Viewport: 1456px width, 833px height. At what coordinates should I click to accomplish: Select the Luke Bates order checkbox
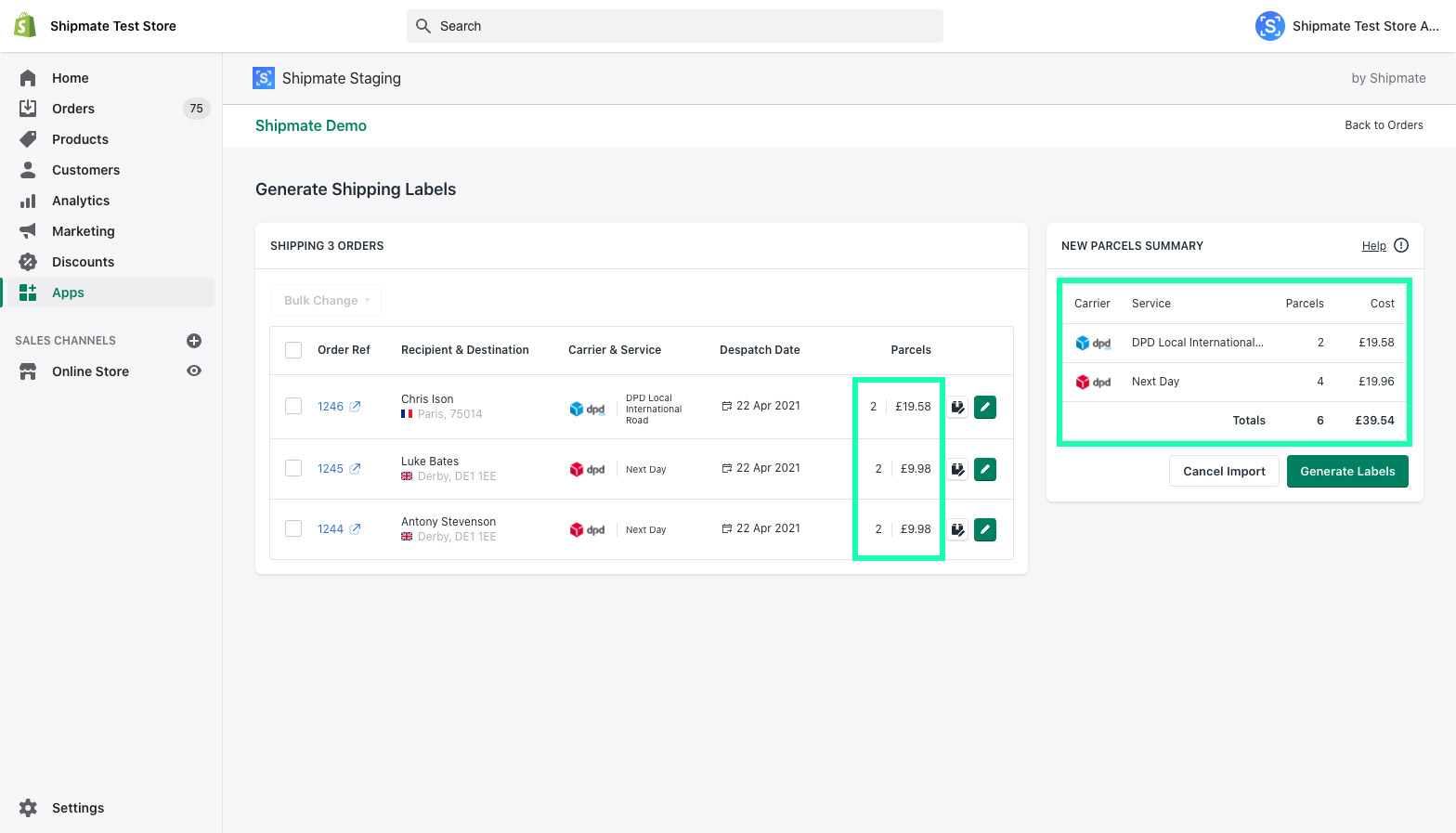(x=293, y=469)
